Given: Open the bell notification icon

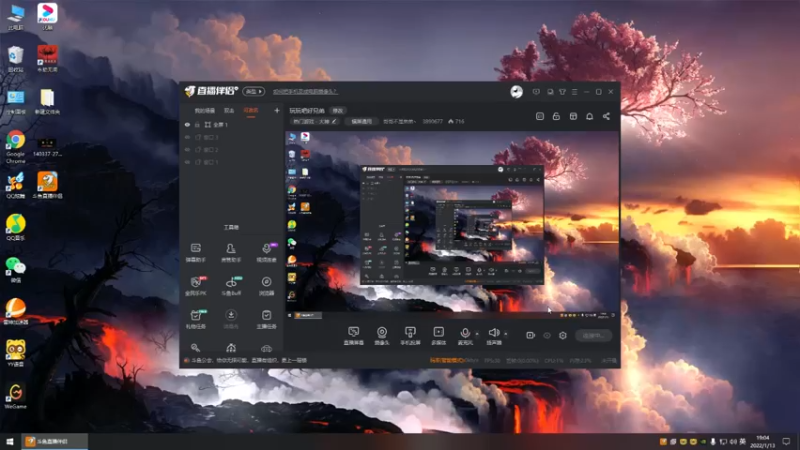Looking at the screenshot, I should (589, 116).
